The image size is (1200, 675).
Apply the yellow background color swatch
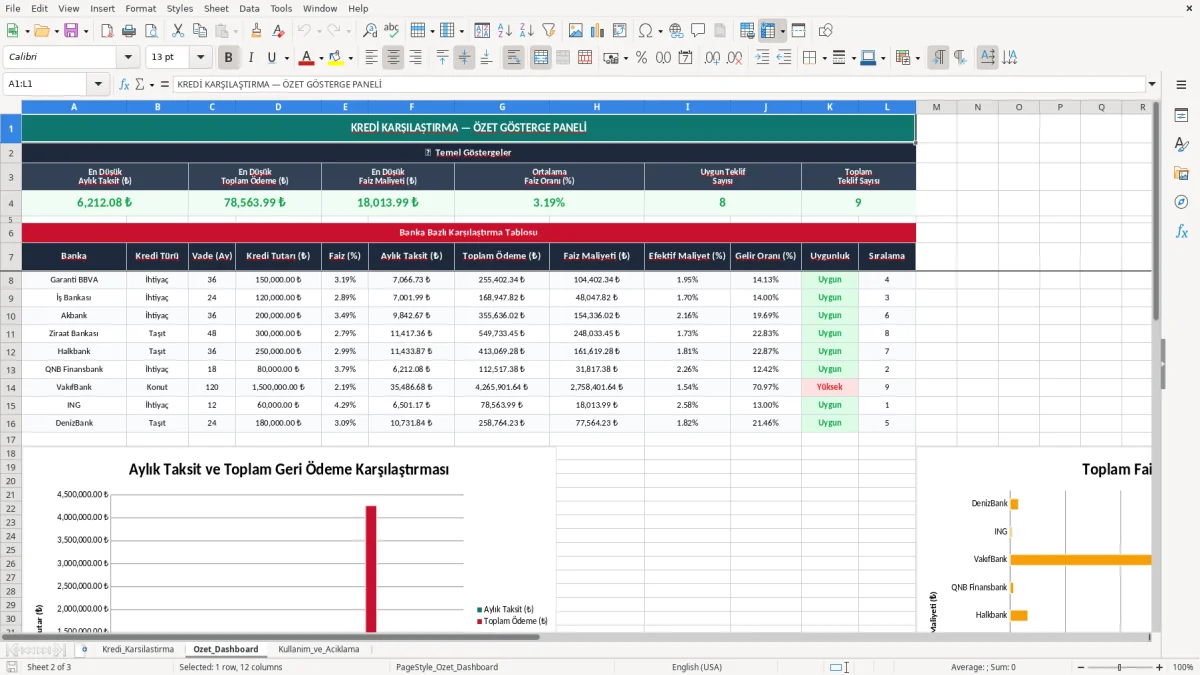335,58
